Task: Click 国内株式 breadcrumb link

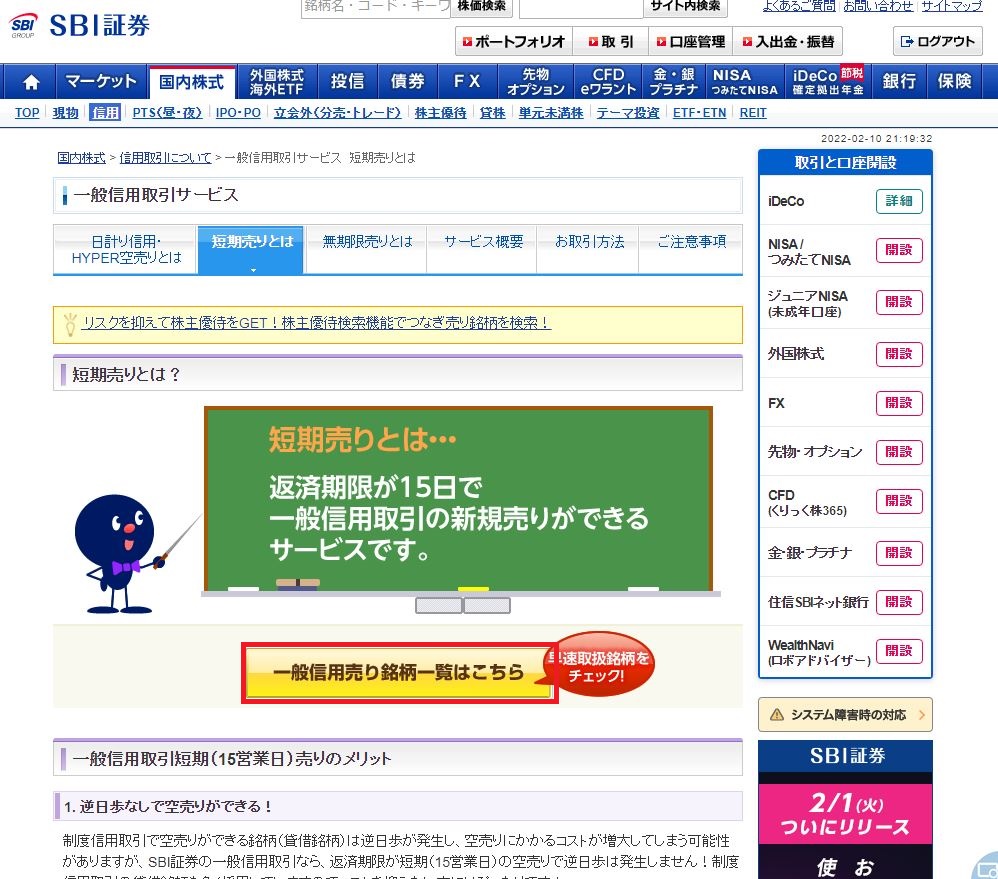Action: point(81,158)
